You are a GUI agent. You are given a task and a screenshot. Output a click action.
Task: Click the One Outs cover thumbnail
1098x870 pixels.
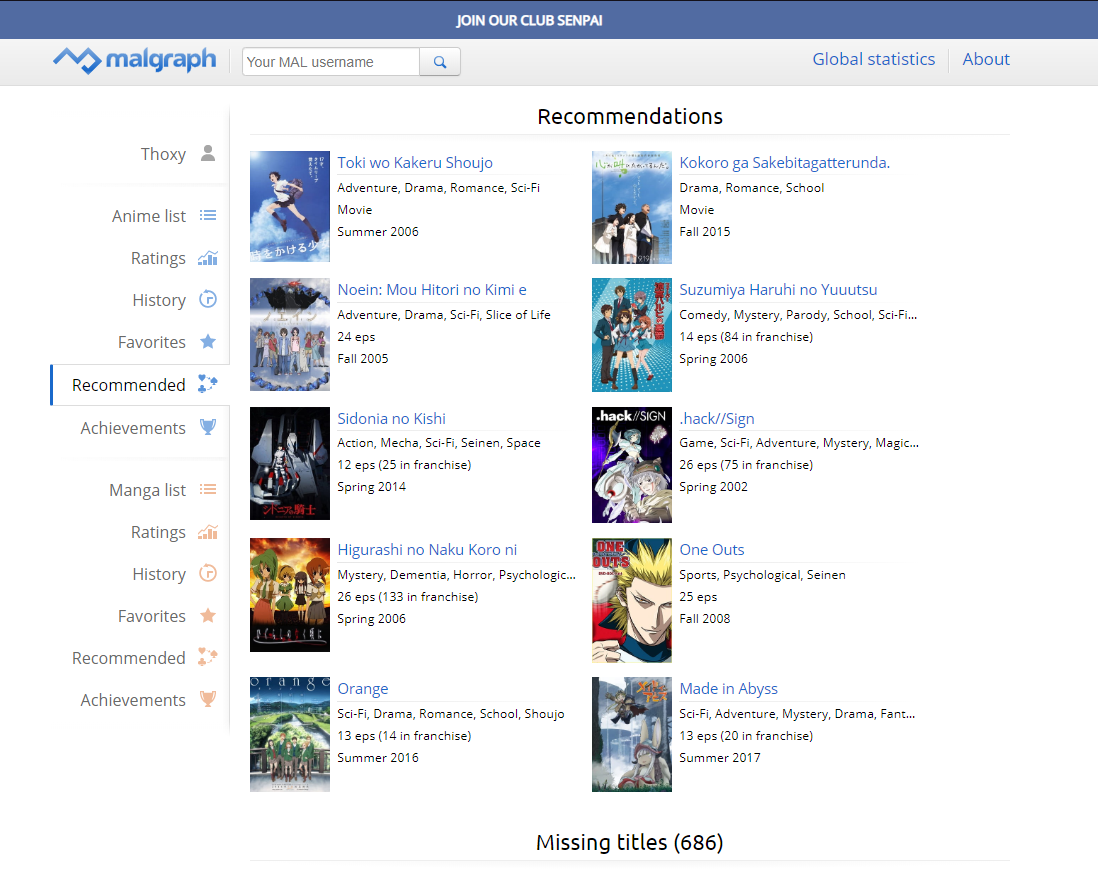(x=631, y=600)
